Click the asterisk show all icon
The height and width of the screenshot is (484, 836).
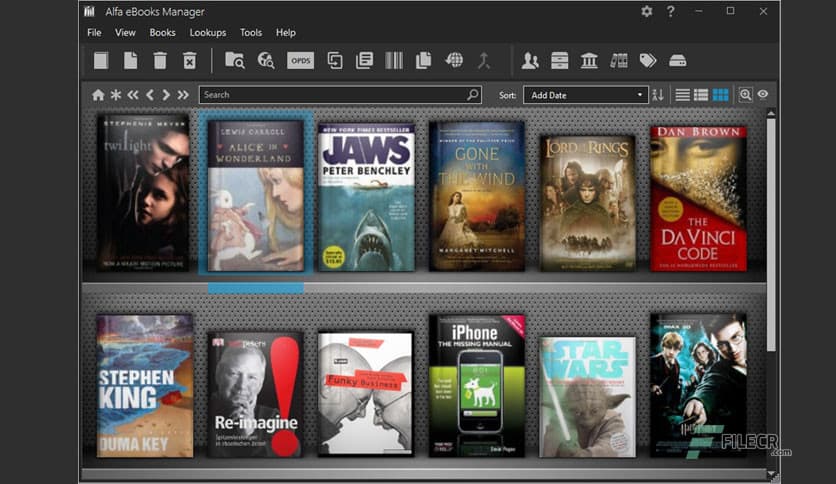pos(116,95)
